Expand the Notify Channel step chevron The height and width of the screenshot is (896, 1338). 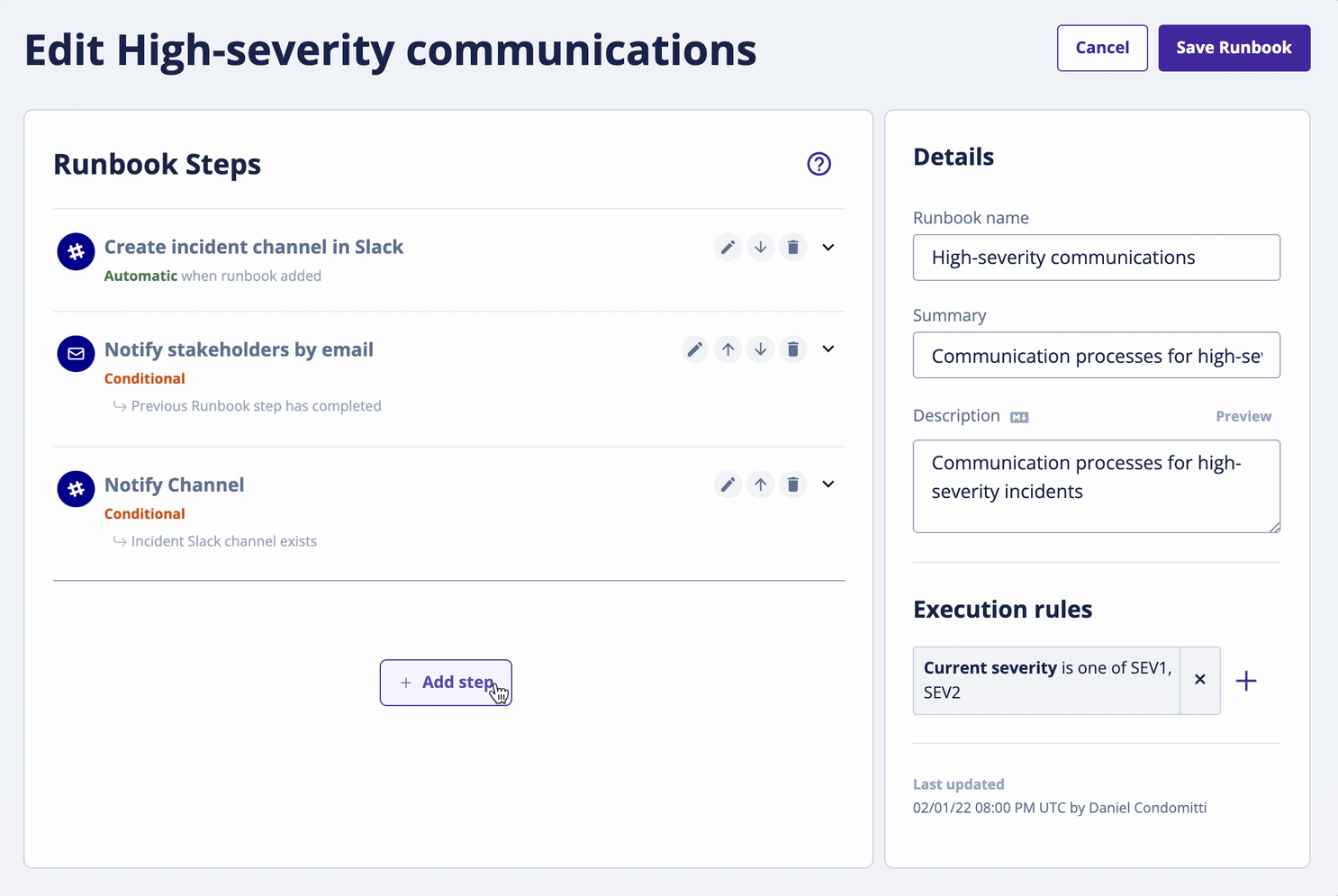(828, 484)
